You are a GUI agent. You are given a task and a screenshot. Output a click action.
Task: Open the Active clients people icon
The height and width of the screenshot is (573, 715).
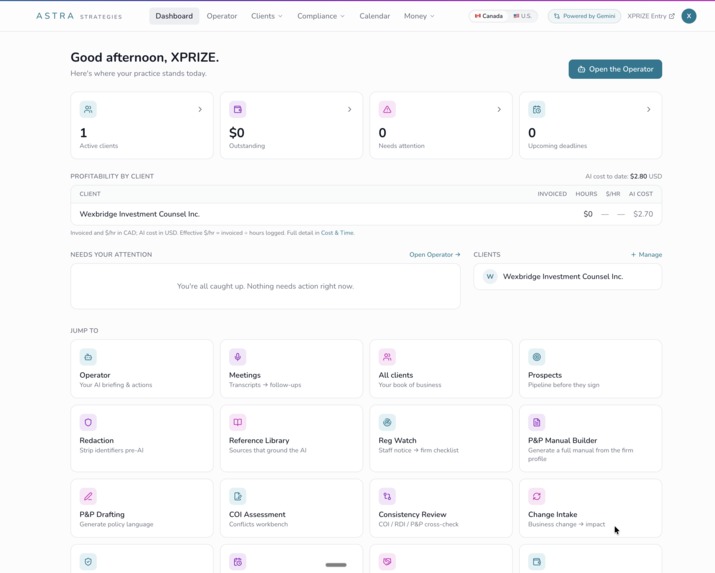pyautogui.click(x=88, y=109)
